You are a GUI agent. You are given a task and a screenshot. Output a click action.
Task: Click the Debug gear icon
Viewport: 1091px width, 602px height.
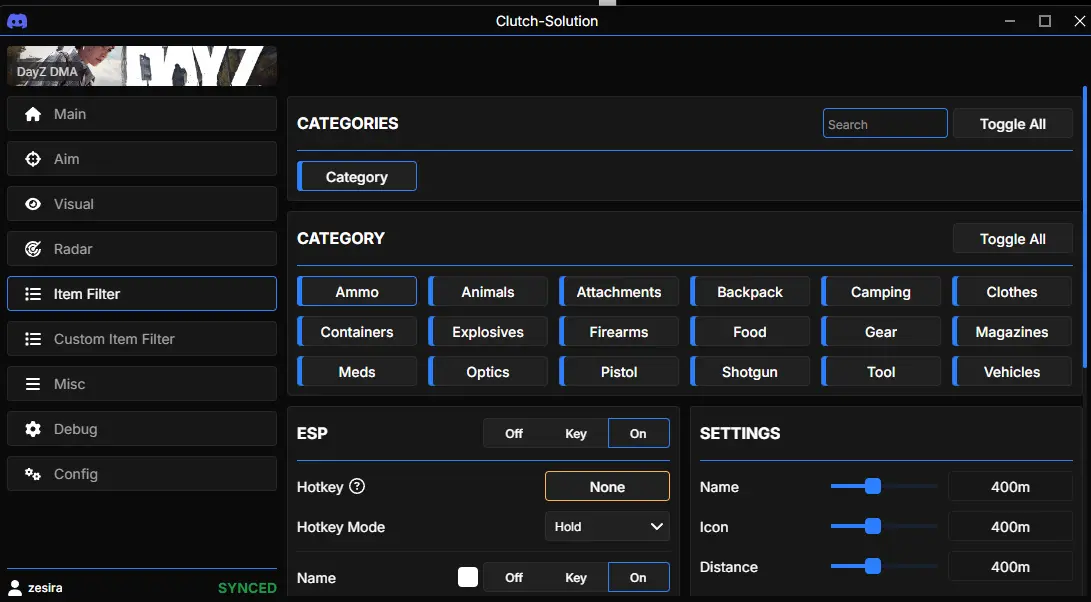(x=33, y=429)
